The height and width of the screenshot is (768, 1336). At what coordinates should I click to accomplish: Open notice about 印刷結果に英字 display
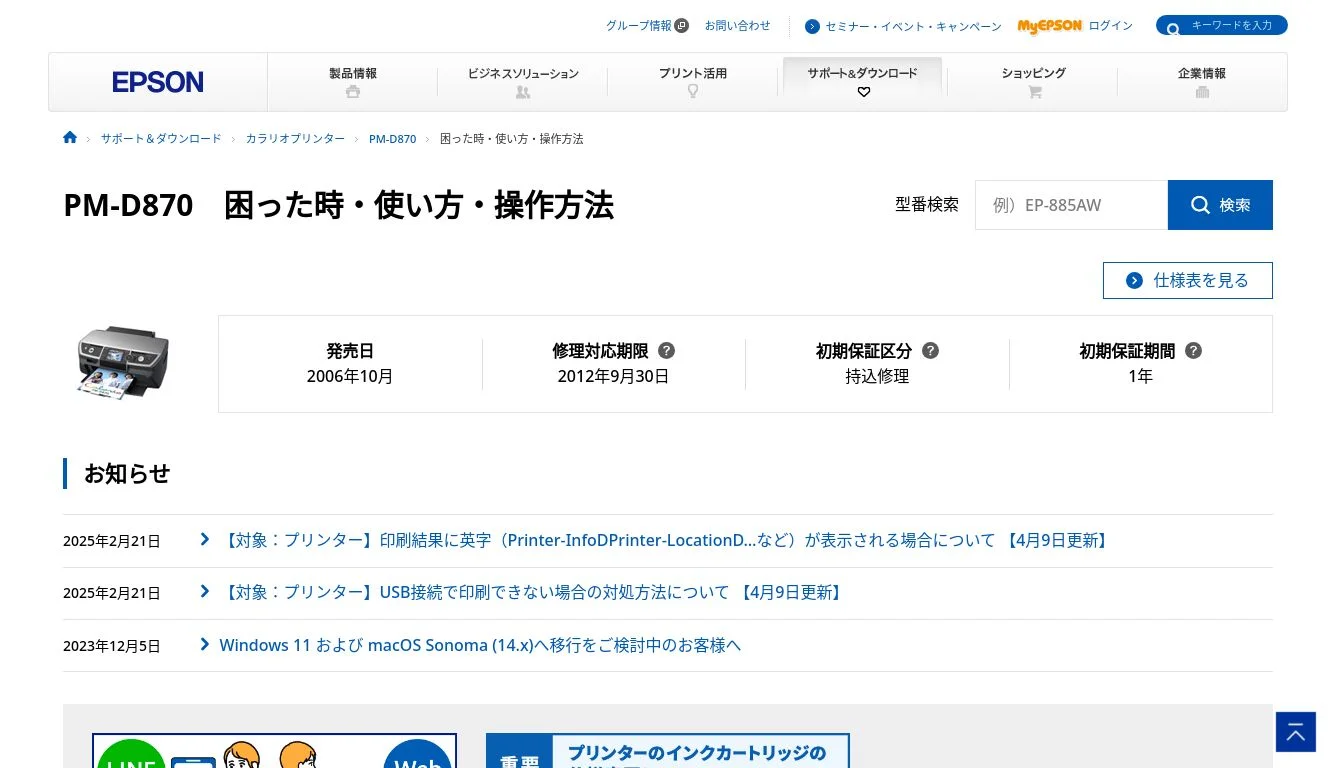[665, 540]
